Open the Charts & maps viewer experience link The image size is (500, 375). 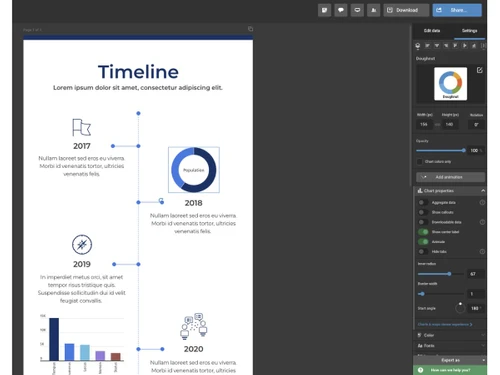(445, 324)
